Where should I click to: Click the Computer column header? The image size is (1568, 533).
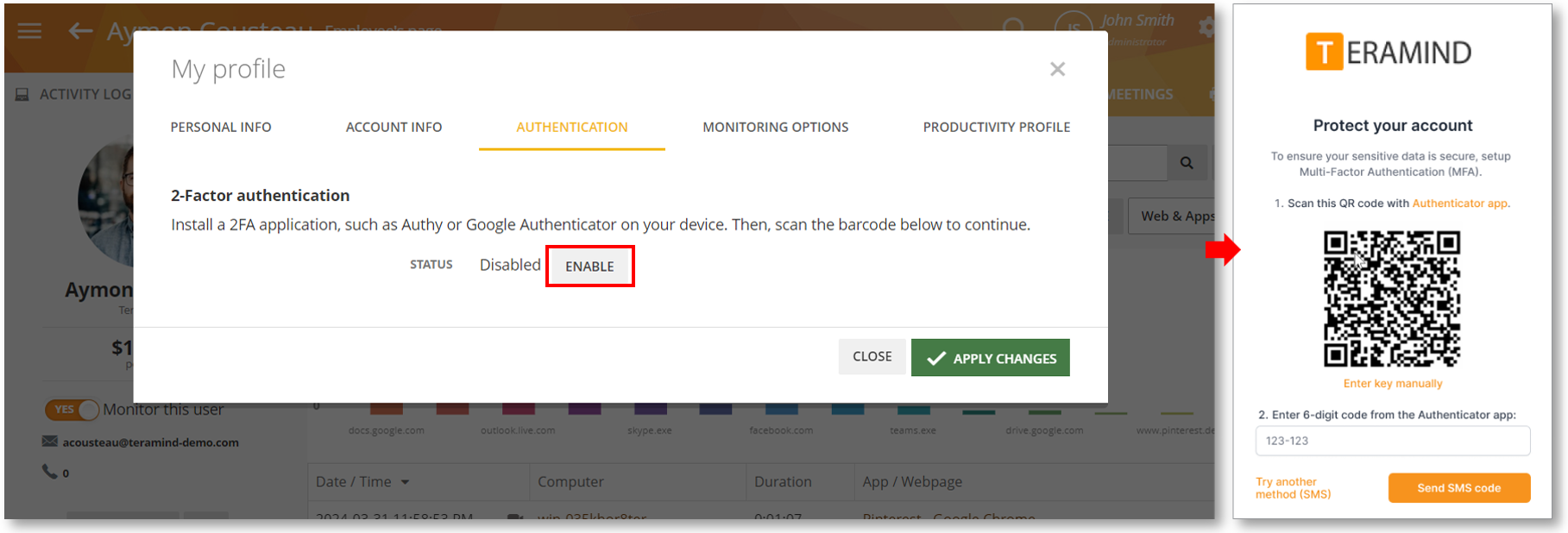pos(570,482)
